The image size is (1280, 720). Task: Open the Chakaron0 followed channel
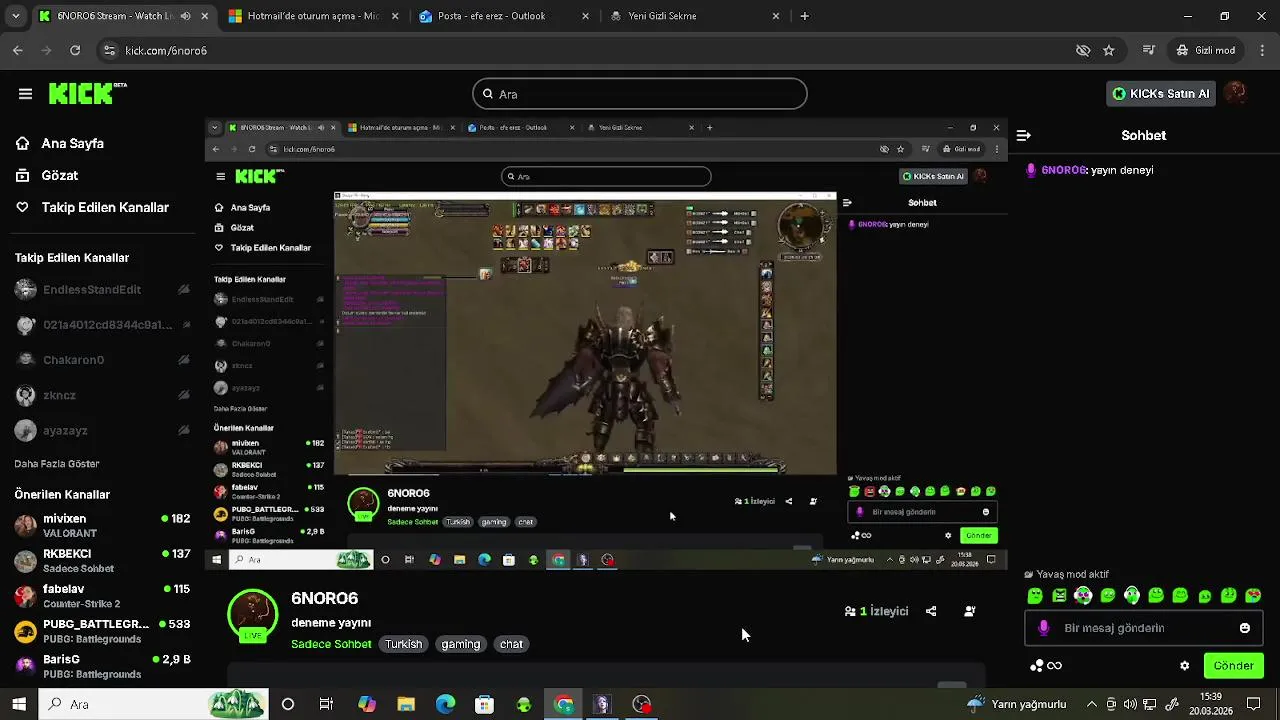(x=103, y=360)
